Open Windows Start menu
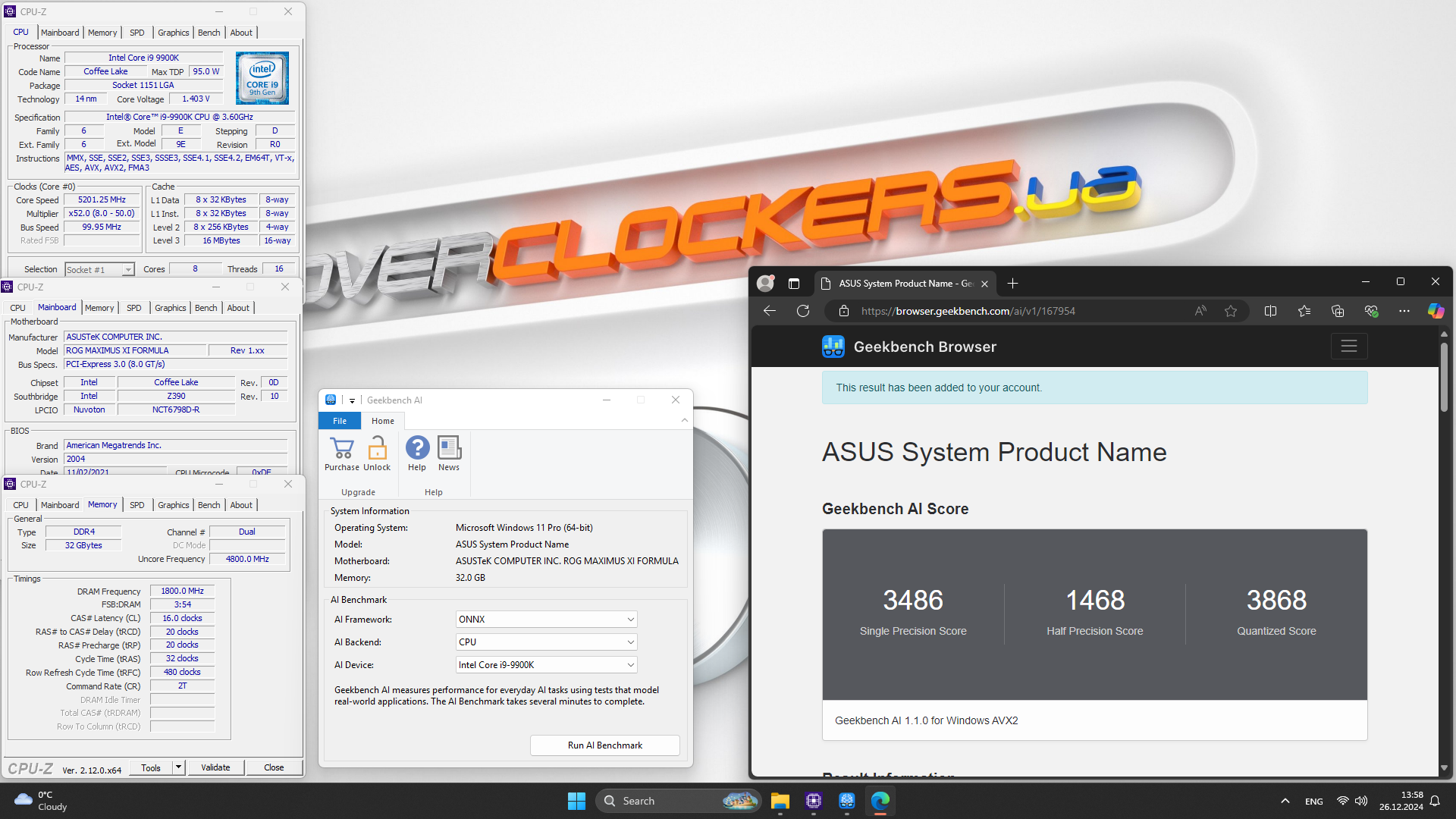The height and width of the screenshot is (819, 1456). click(x=576, y=801)
